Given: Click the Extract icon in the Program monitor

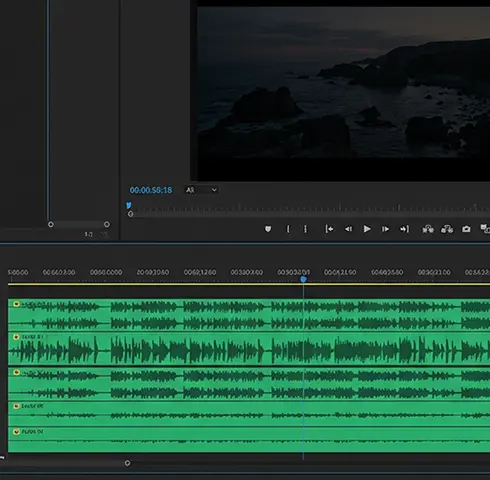Looking at the screenshot, I should (447, 229).
